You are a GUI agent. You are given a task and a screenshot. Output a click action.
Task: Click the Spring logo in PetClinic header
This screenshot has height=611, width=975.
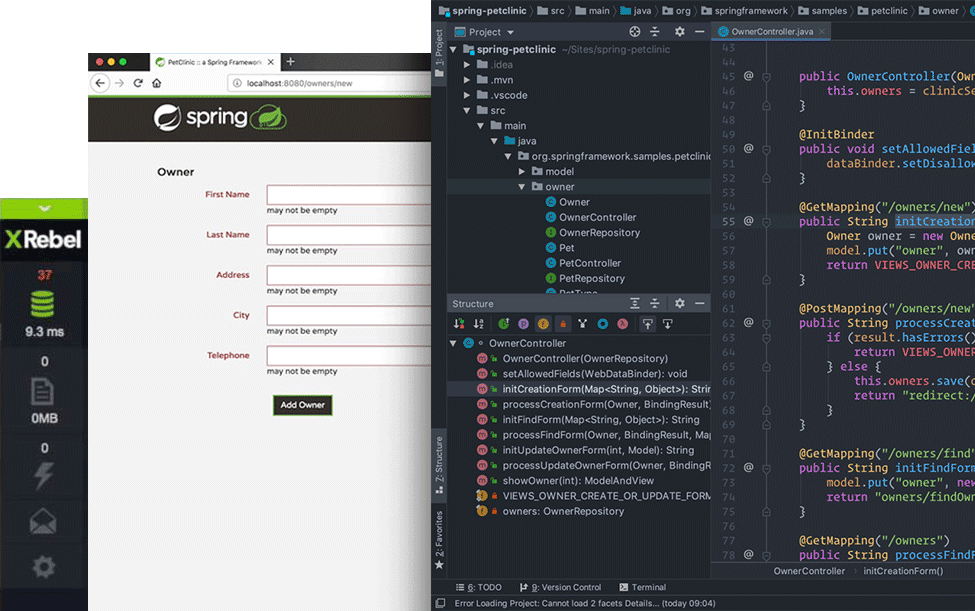[220, 117]
